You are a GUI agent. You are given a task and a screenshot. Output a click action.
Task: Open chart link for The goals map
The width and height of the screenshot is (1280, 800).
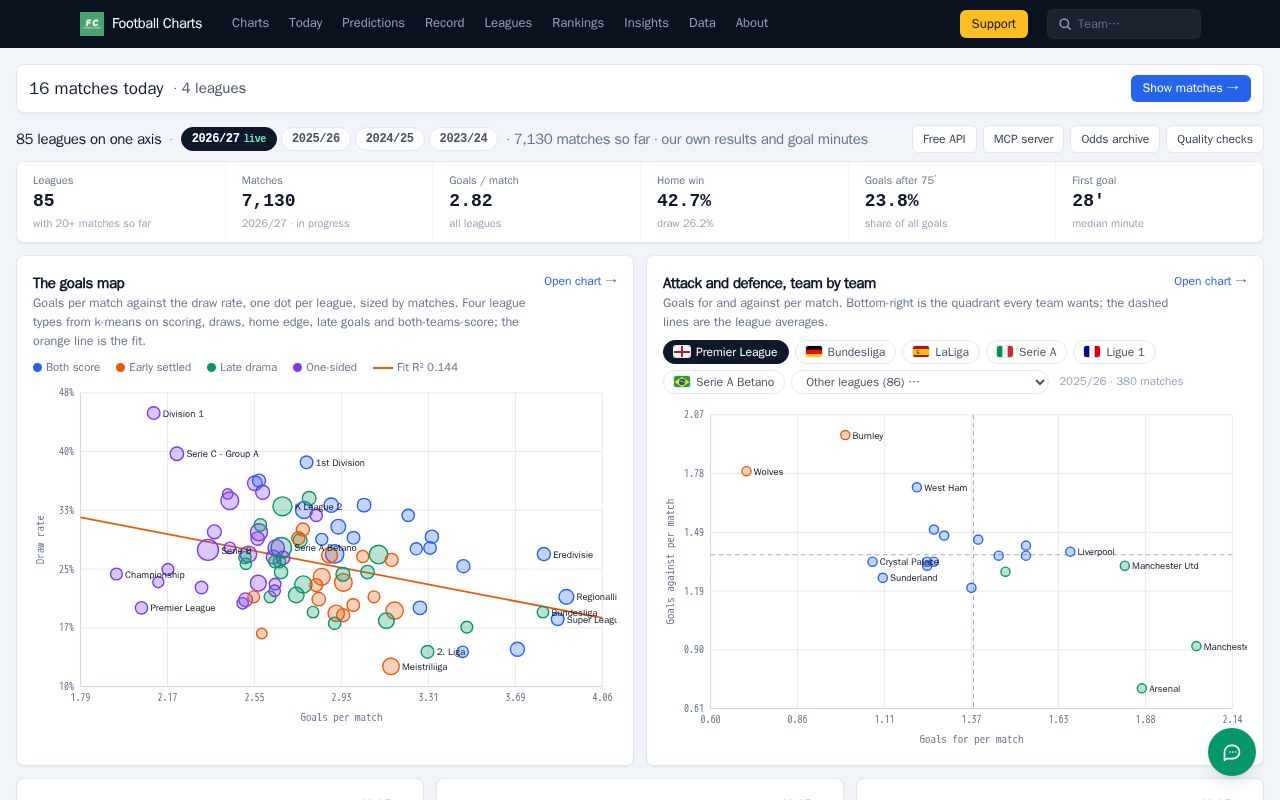pyautogui.click(x=580, y=281)
